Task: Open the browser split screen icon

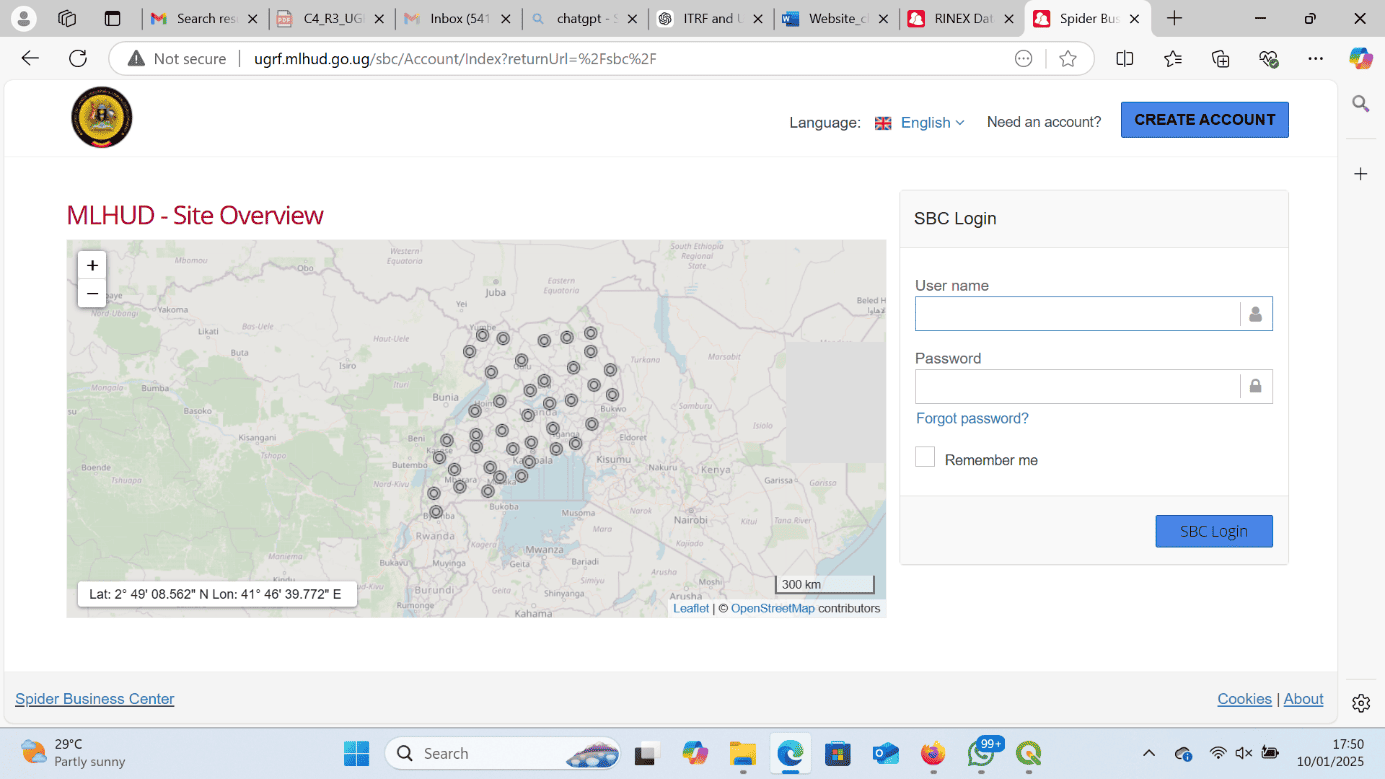Action: [x=1125, y=59]
